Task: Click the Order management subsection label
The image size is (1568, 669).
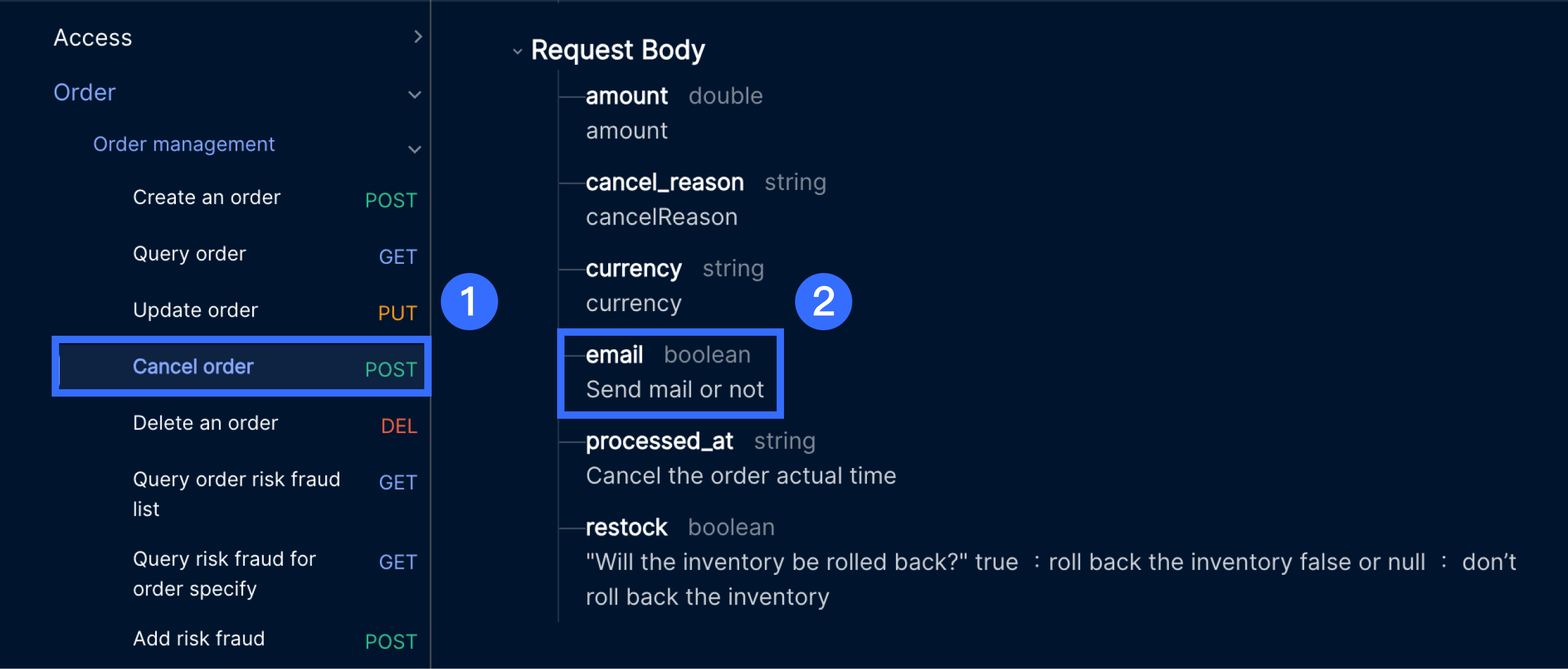Action: coord(184,144)
